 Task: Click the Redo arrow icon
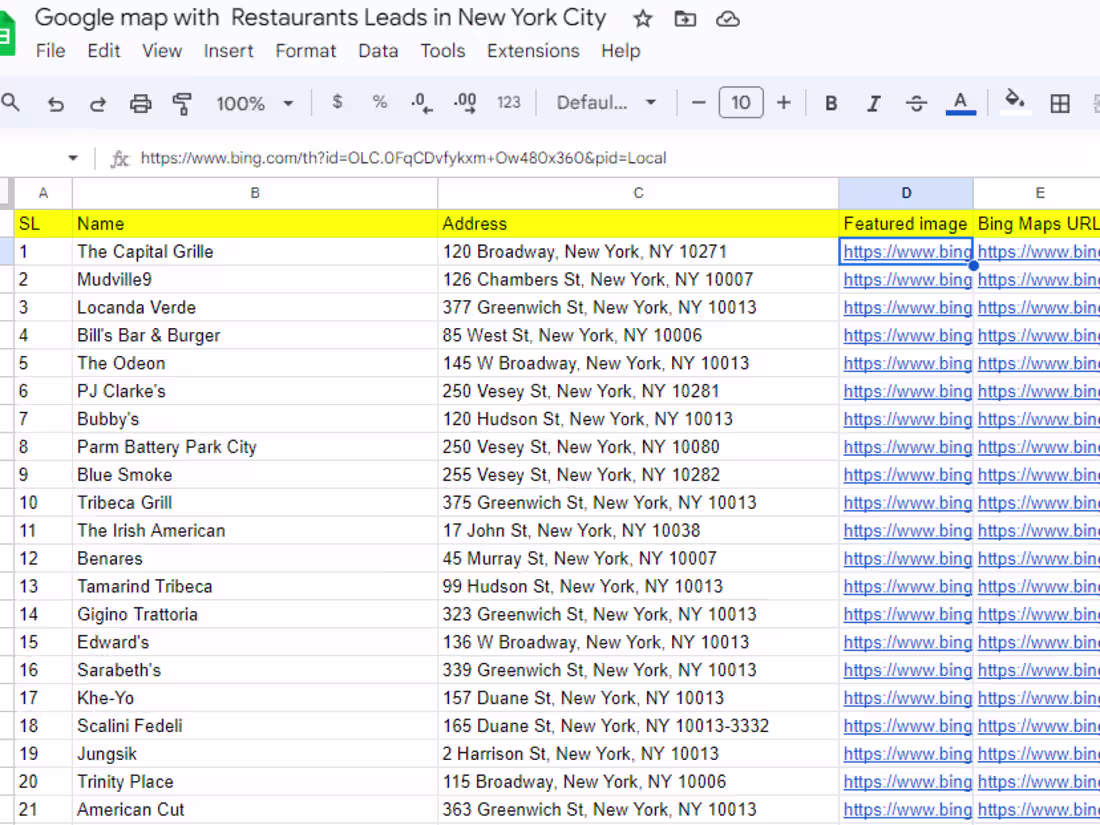(x=98, y=104)
